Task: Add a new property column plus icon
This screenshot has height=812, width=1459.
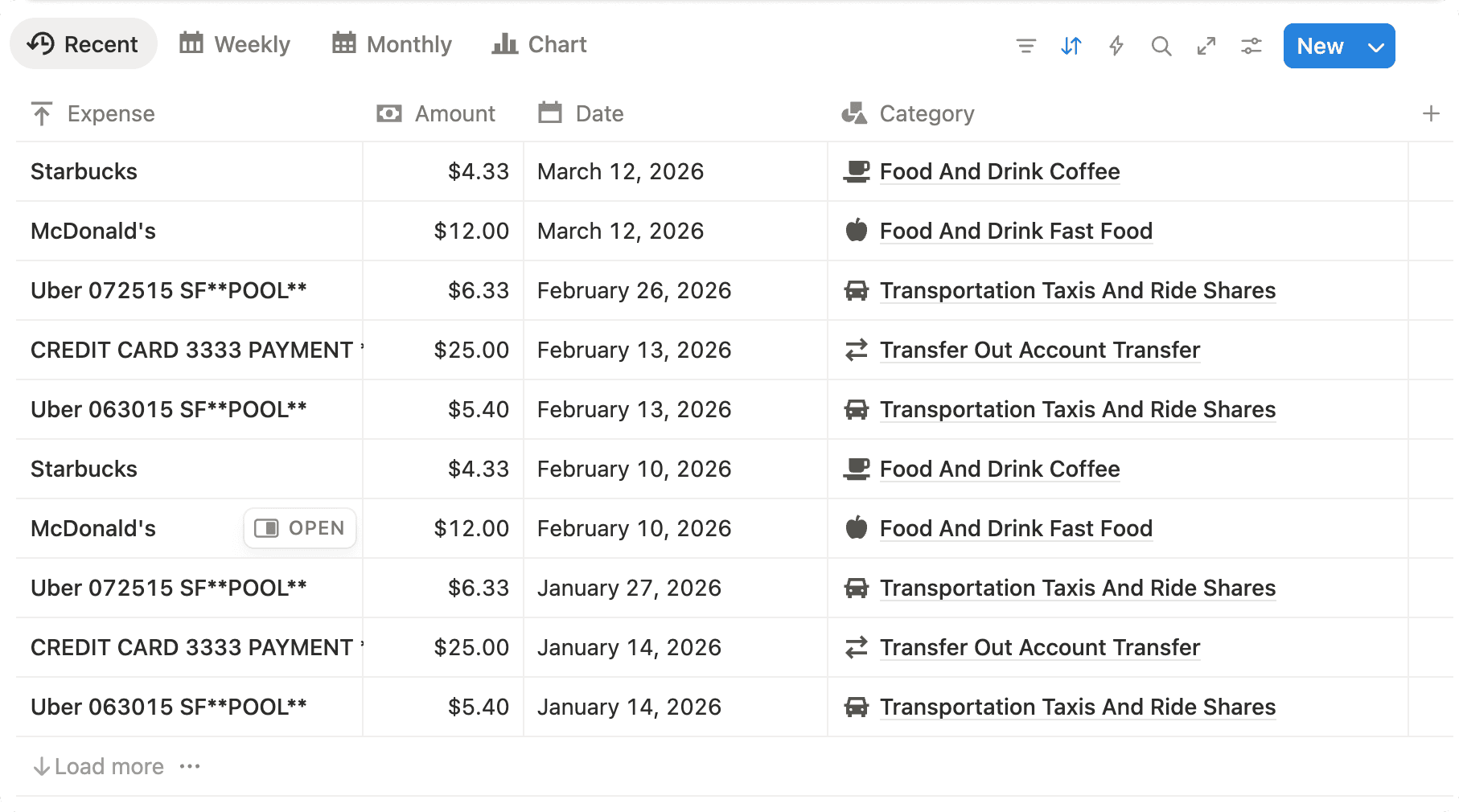Action: [1430, 113]
